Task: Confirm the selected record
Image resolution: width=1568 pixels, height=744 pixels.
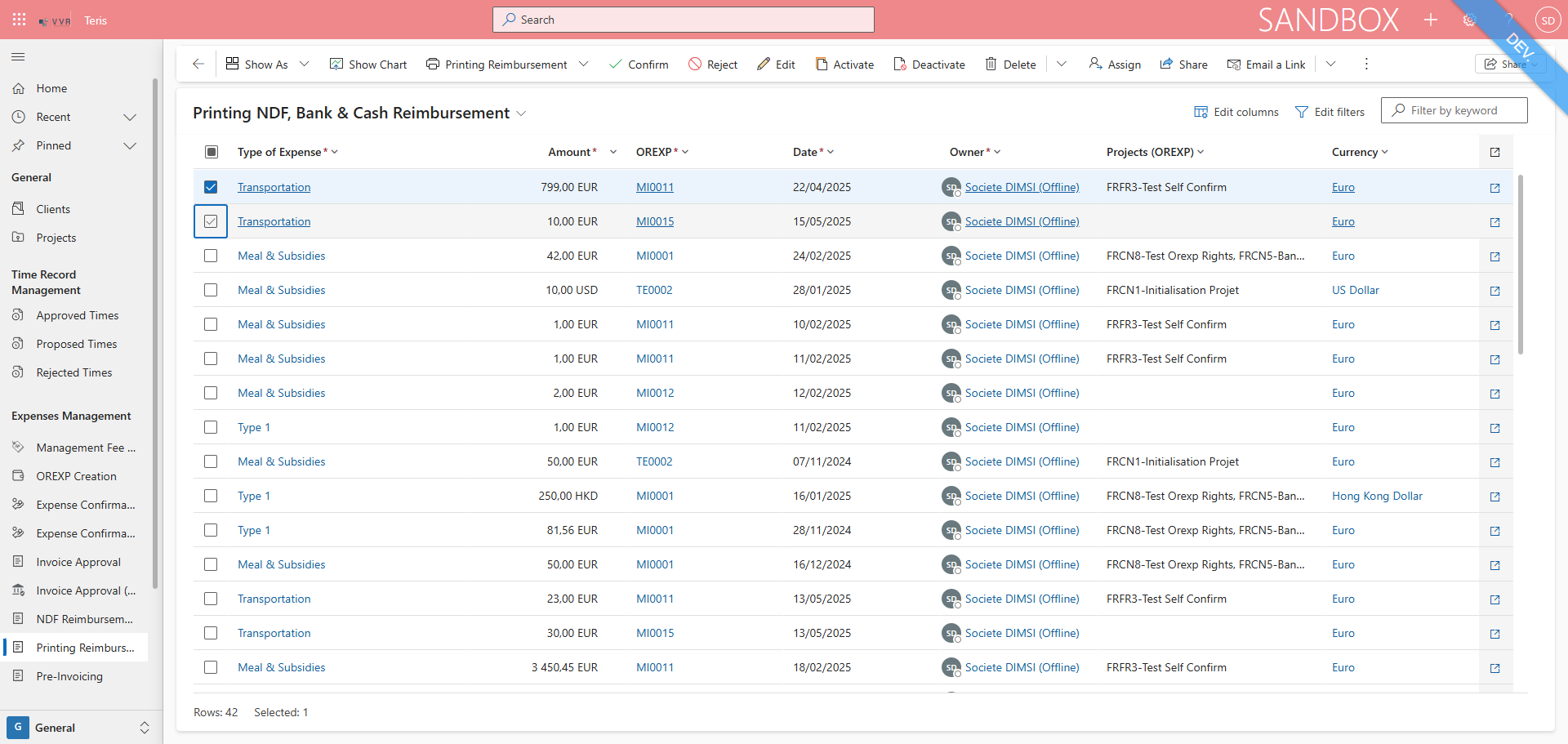Action: click(639, 64)
